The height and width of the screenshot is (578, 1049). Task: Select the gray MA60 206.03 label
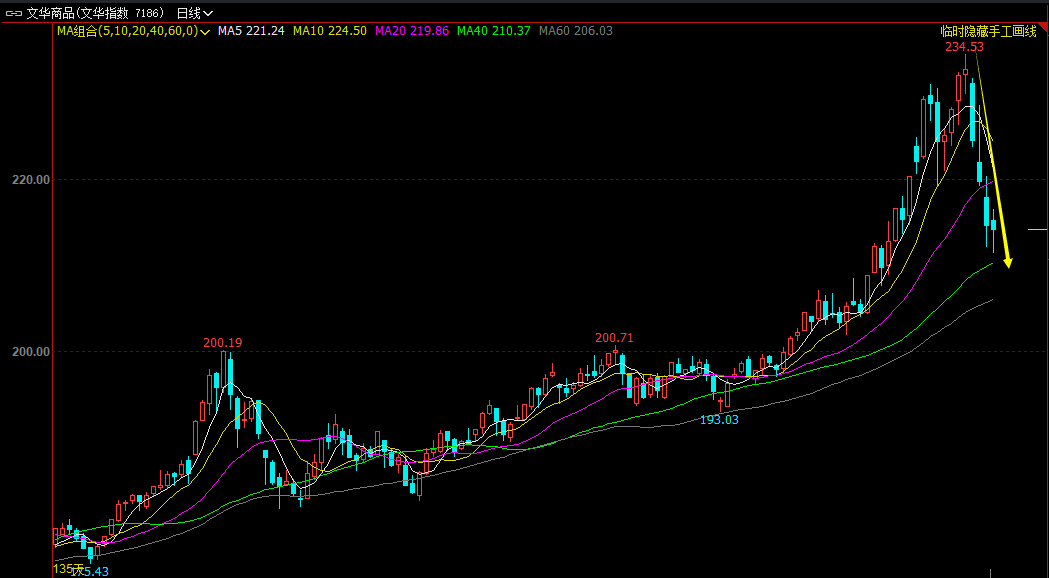576,31
